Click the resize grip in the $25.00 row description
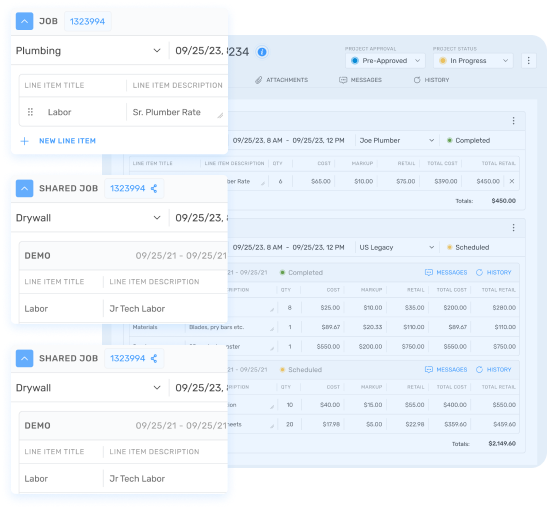The image size is (547, 509). [x=272, y=309]
